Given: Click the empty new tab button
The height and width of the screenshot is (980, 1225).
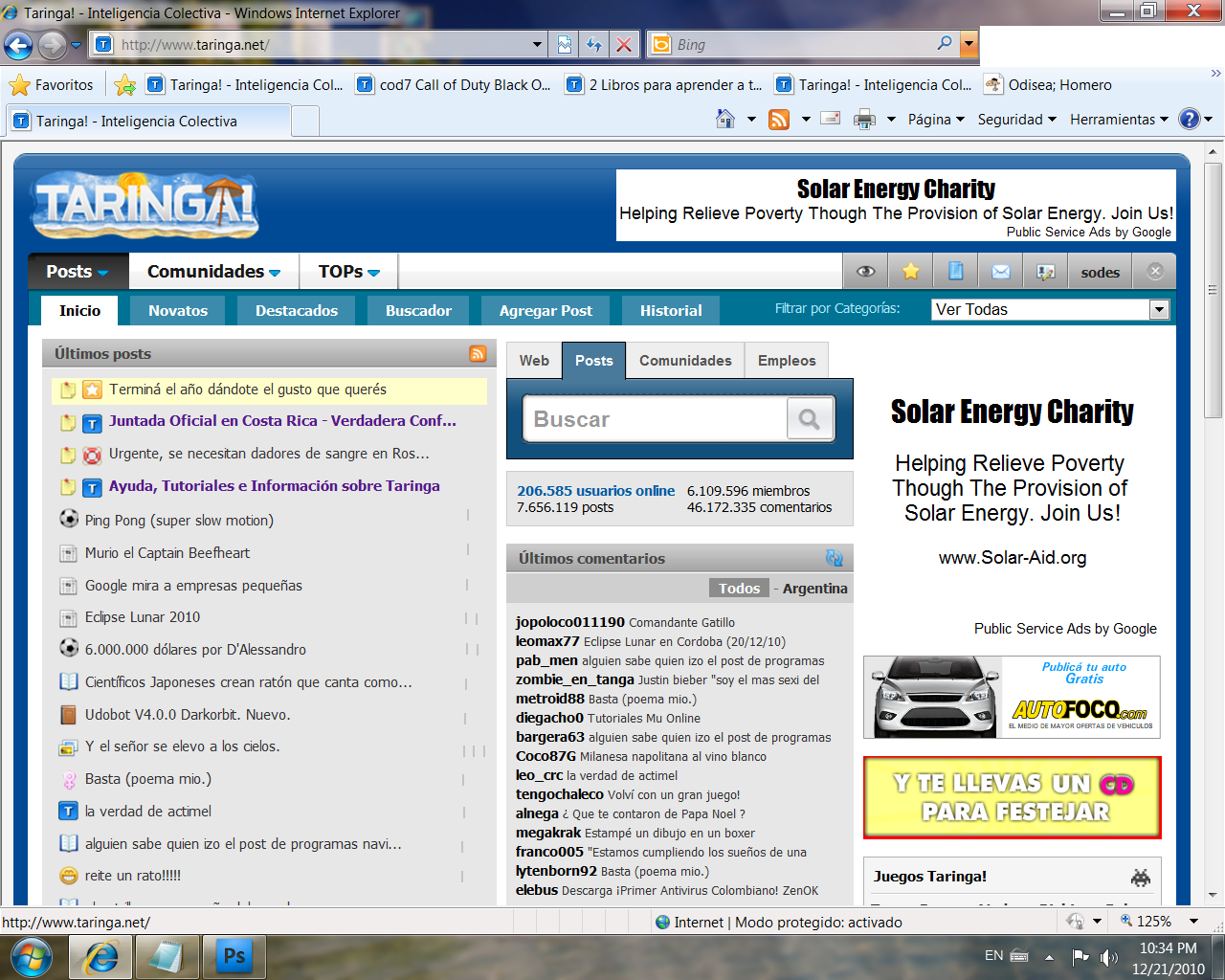Looking at the screenshot, I should click(304, 122).
